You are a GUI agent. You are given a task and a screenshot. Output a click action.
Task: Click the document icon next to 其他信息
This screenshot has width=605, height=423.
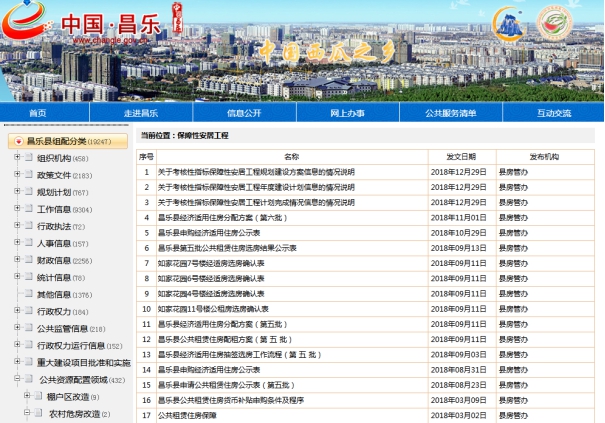pos(29,294)
